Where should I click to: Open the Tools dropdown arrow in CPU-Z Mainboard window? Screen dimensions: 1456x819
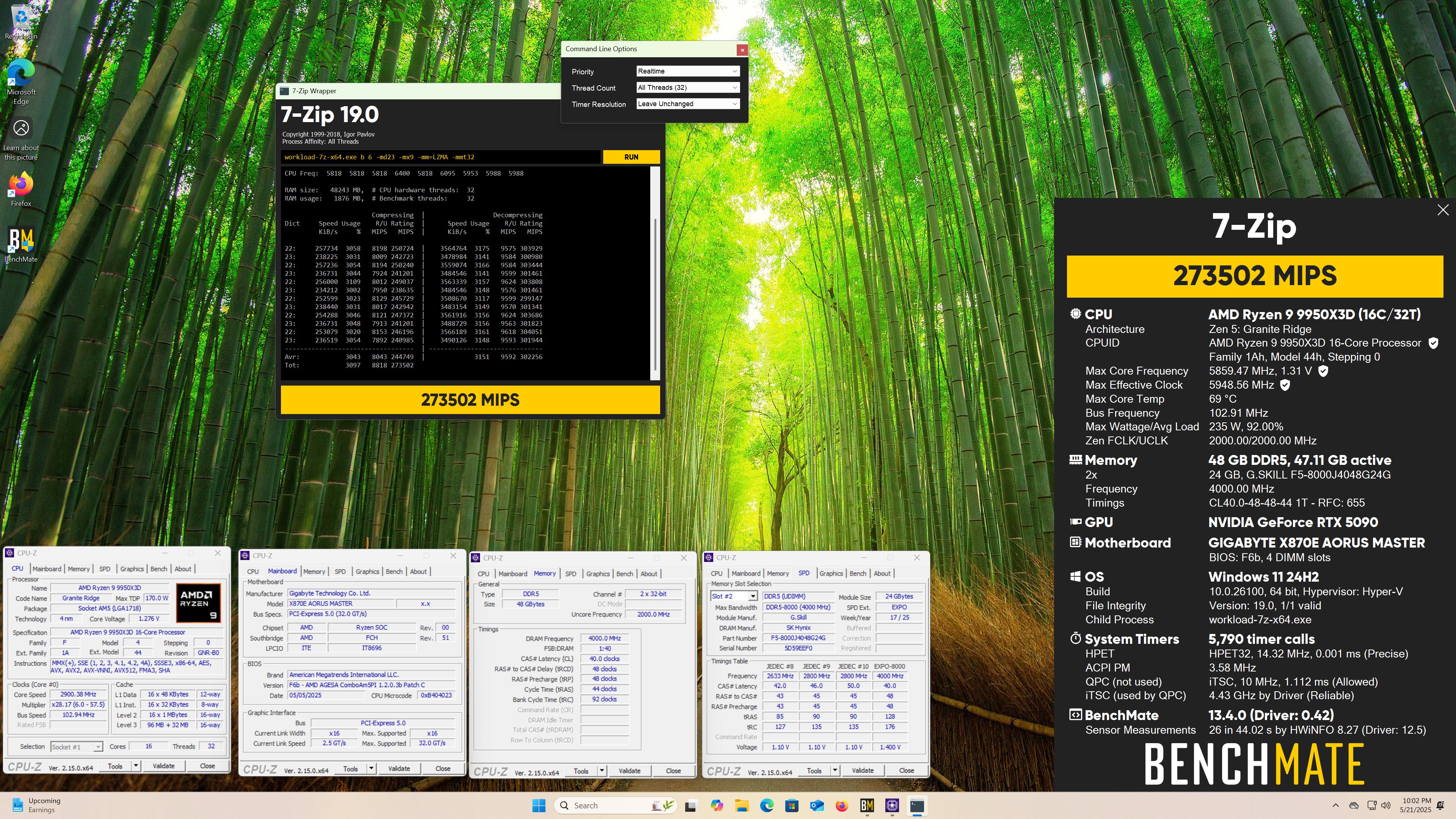coord(371,769)
